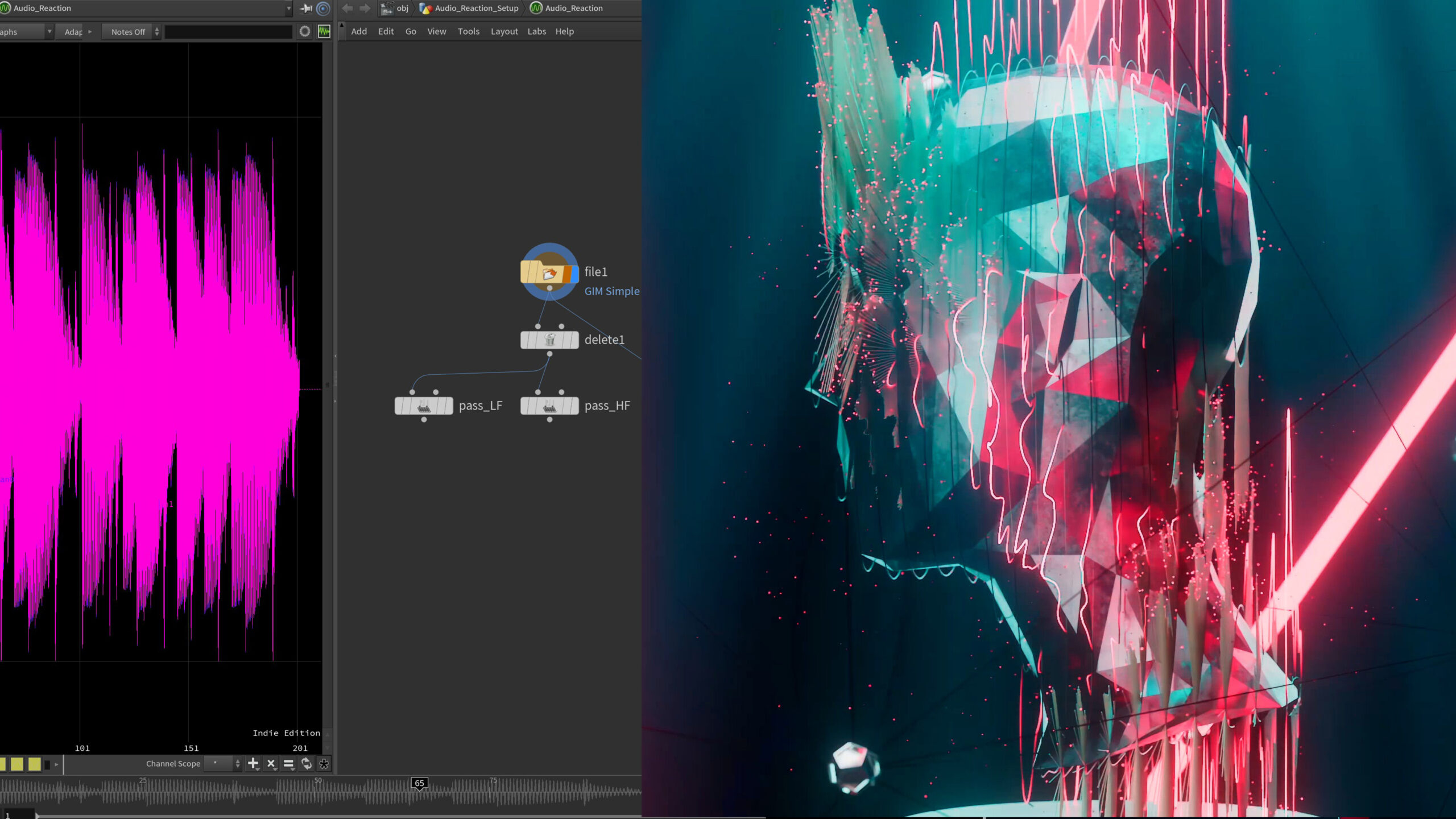Click the equals set scope icon
Viewport: 1456px width, 819px height.
[289, 763]
